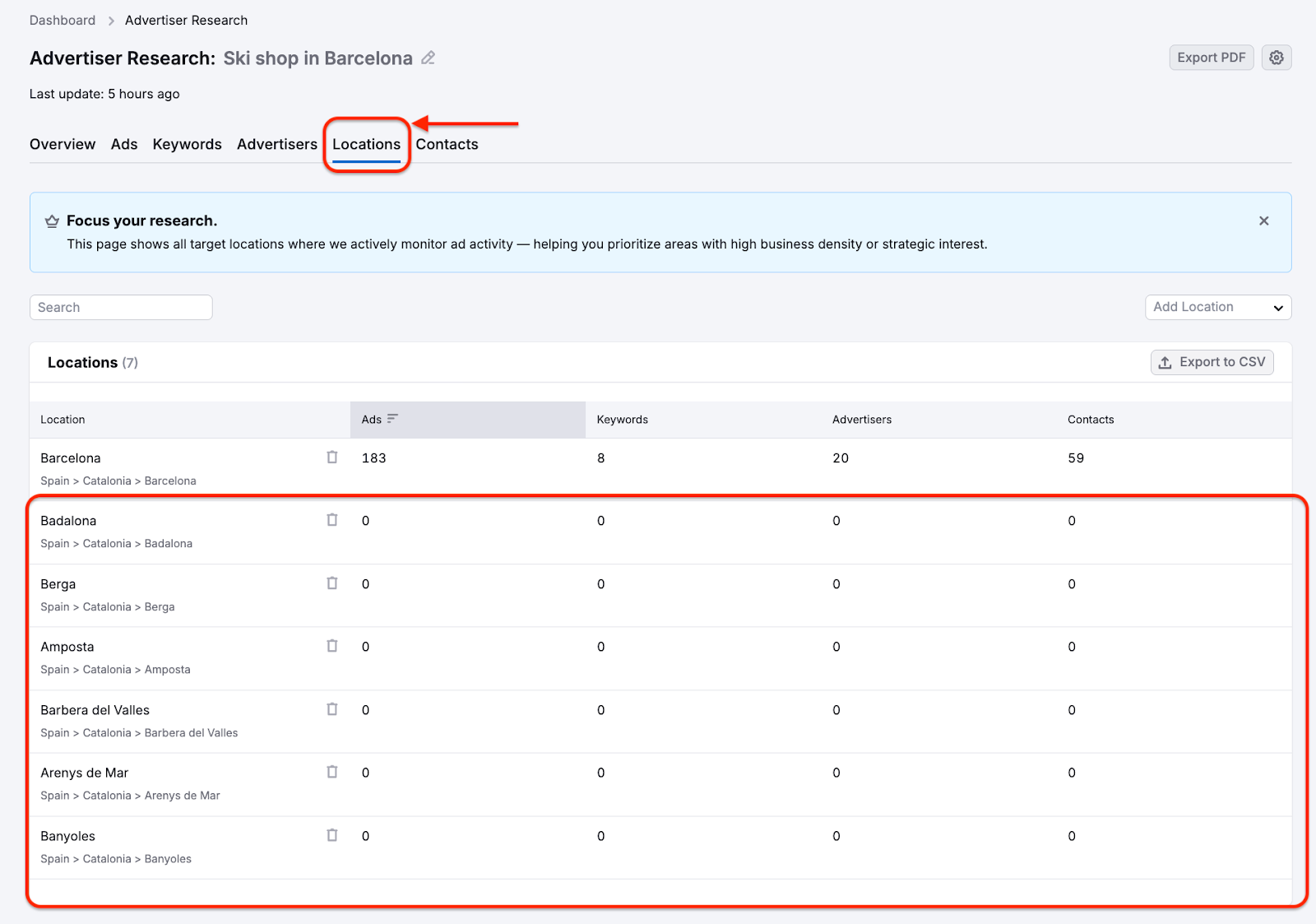Remove Banyoles via its trash icon
1316x924 pixels.
point(332,834)
